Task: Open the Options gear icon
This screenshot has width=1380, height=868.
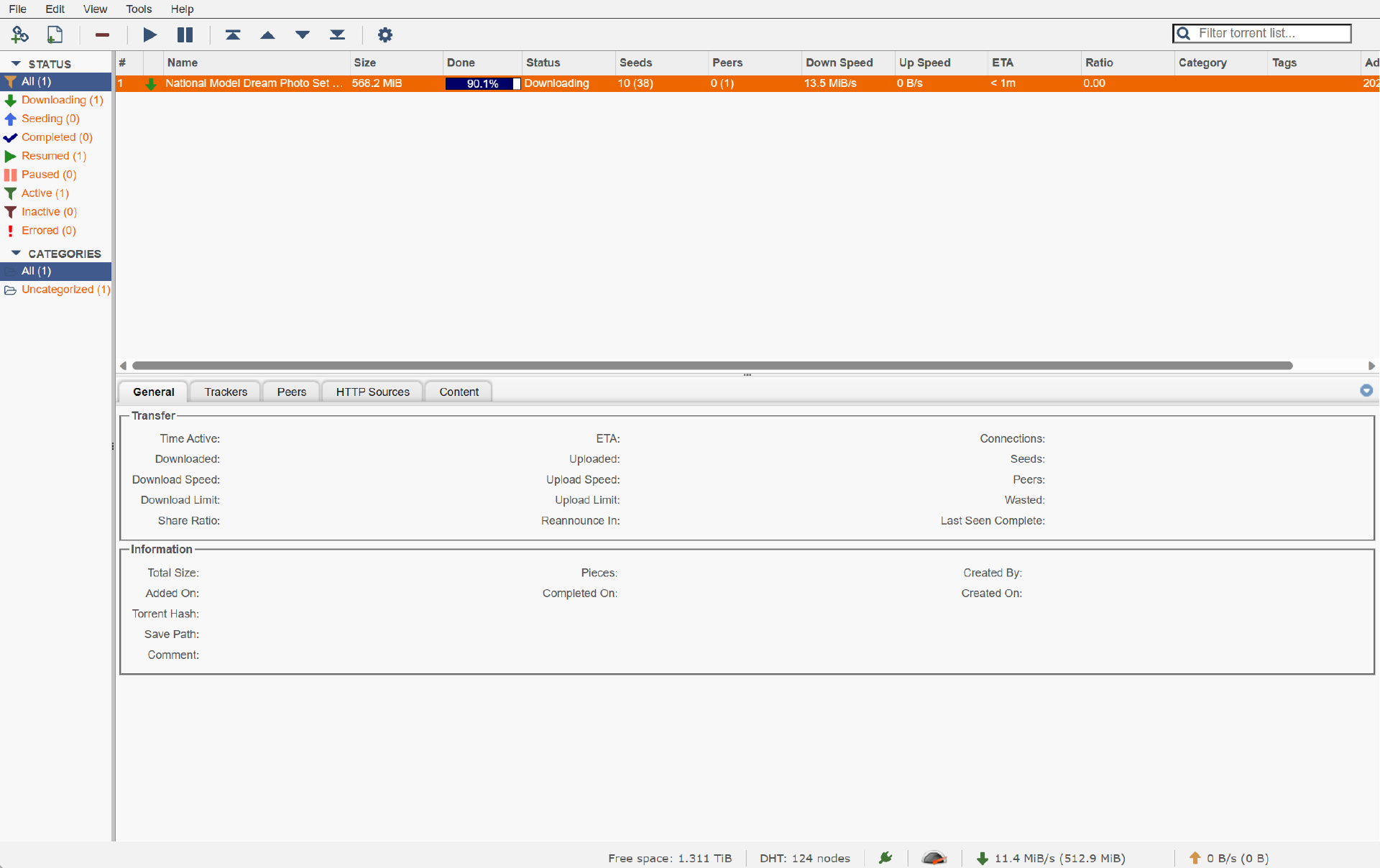Action: pos(385,34)
